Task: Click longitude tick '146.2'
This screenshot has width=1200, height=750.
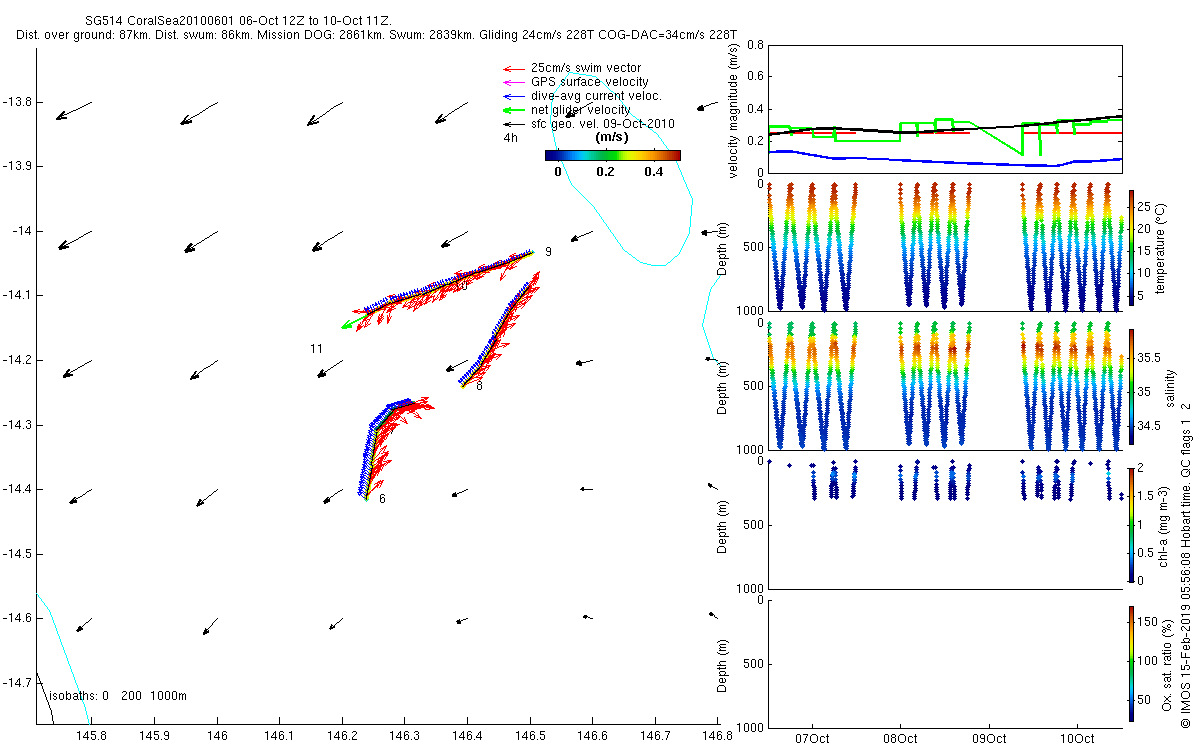Action: click(342, 736)
